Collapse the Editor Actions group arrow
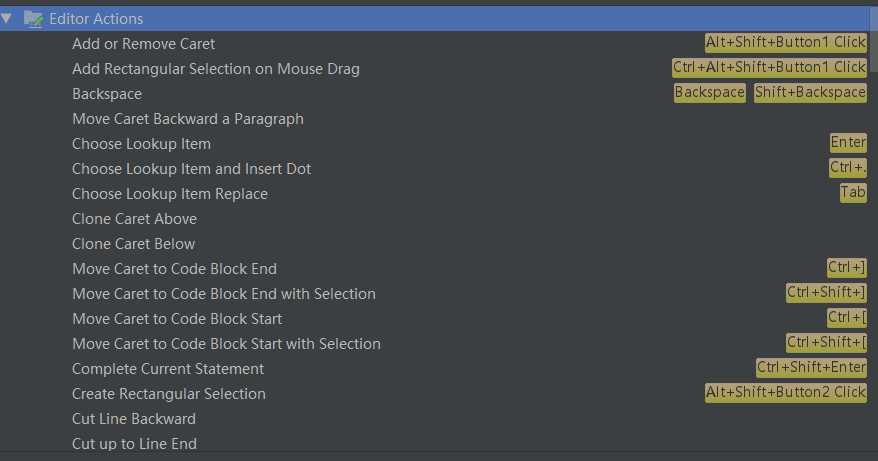This screenshot has height=461, width=878. 6,18
